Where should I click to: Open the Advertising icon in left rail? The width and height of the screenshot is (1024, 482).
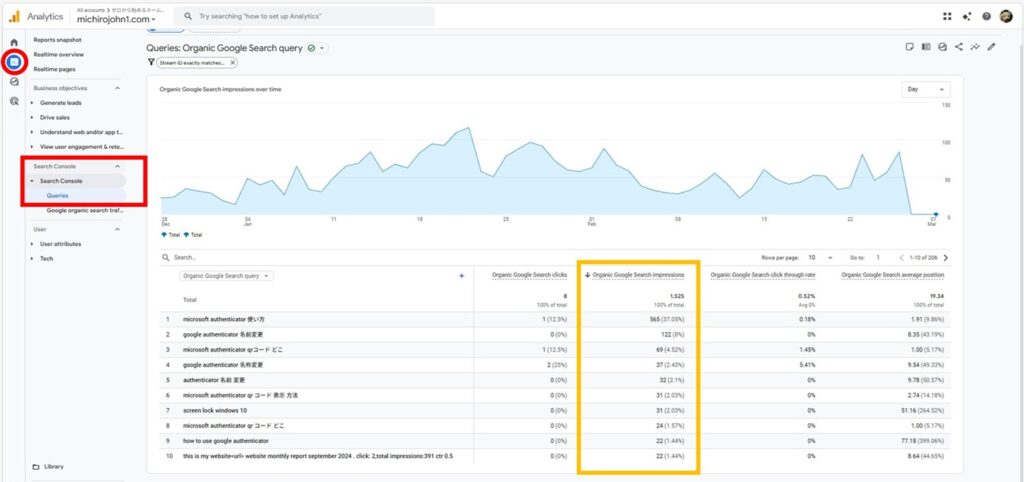point(14,101)
